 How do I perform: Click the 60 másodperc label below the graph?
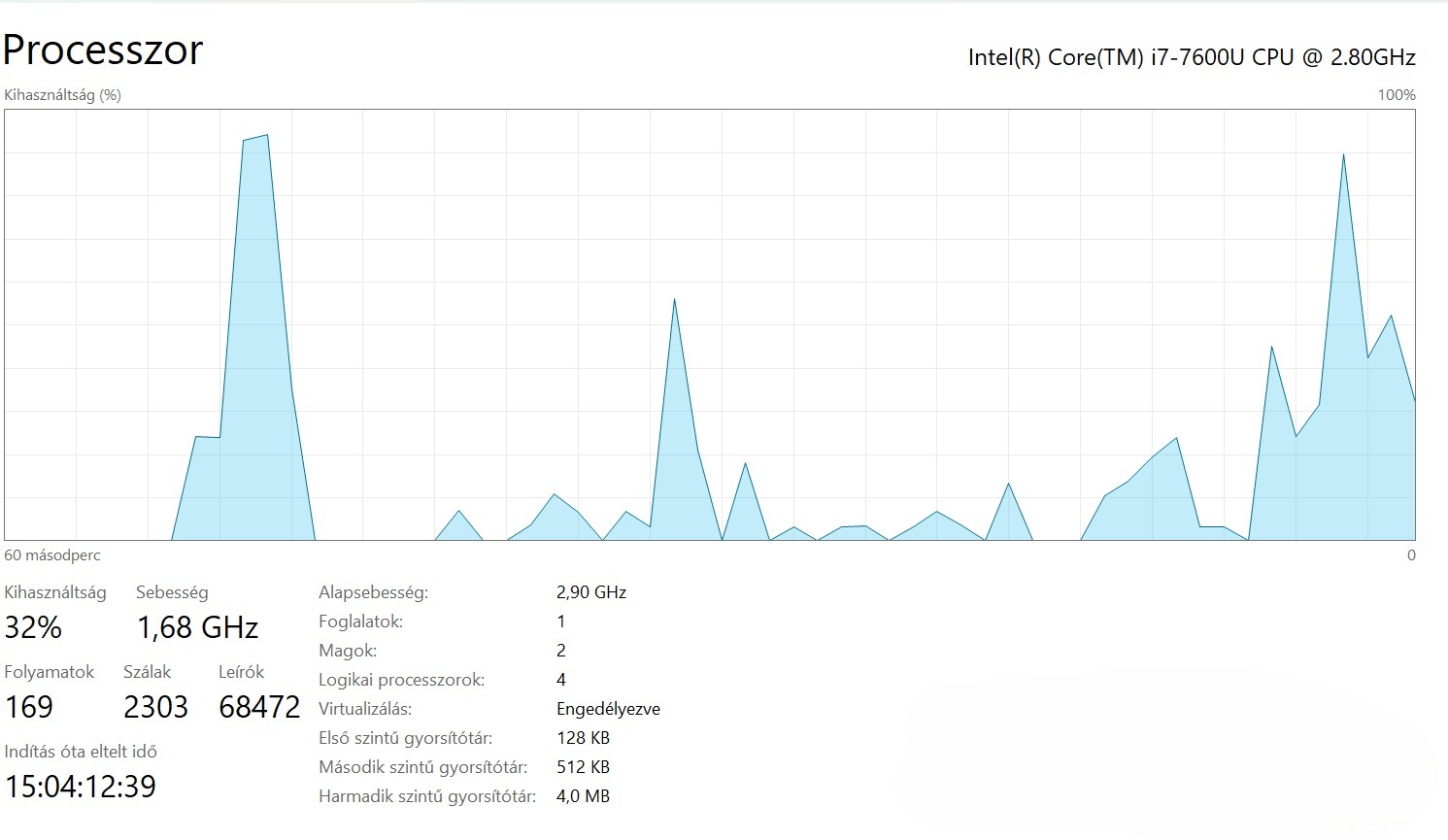click(x=52, y=555)
